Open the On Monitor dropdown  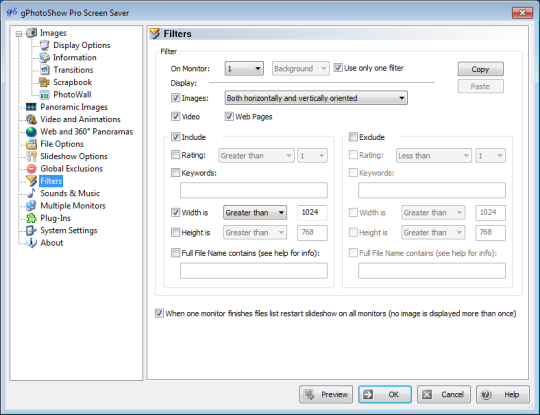tap(244, 69)
